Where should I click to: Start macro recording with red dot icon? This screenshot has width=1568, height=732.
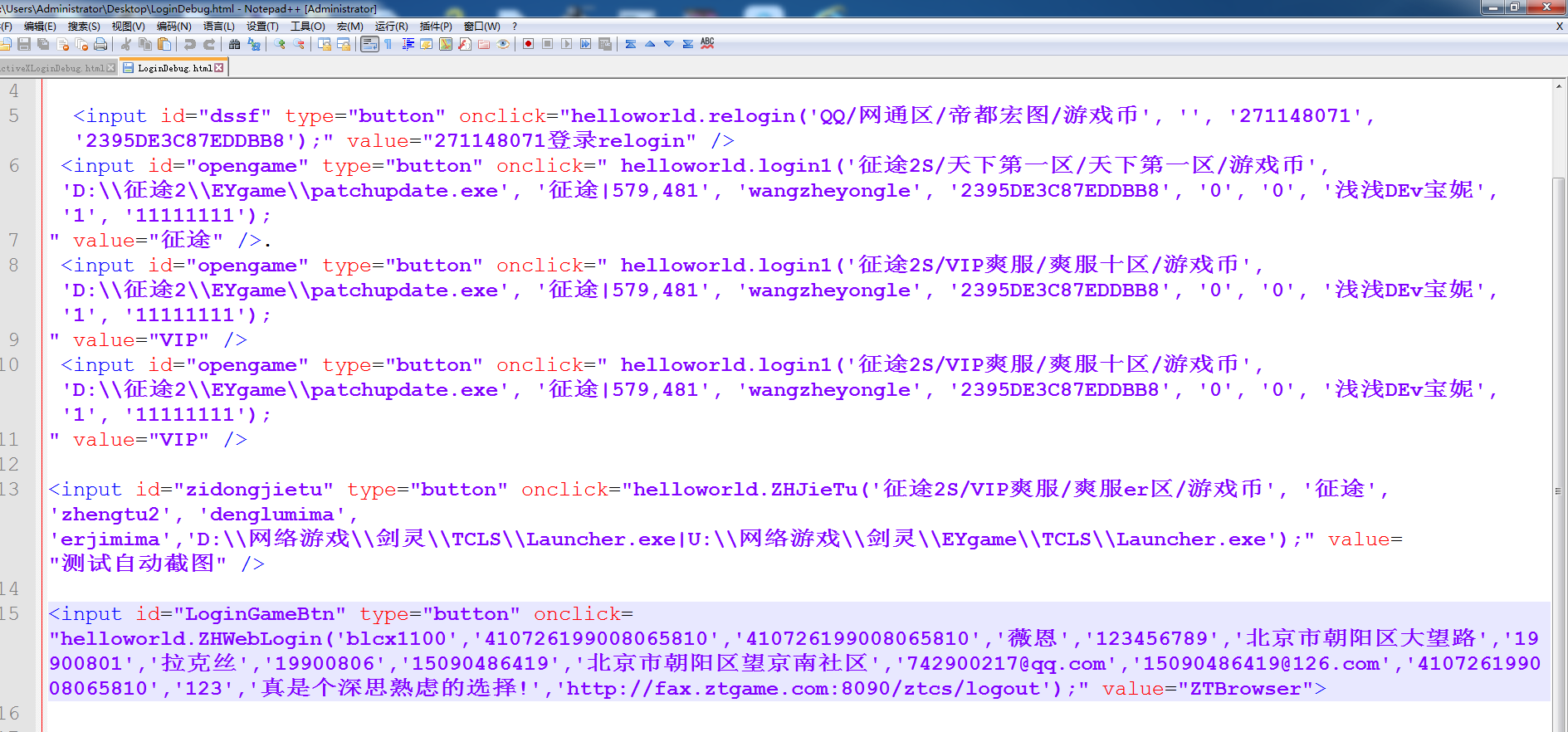[x=528, y=44]
